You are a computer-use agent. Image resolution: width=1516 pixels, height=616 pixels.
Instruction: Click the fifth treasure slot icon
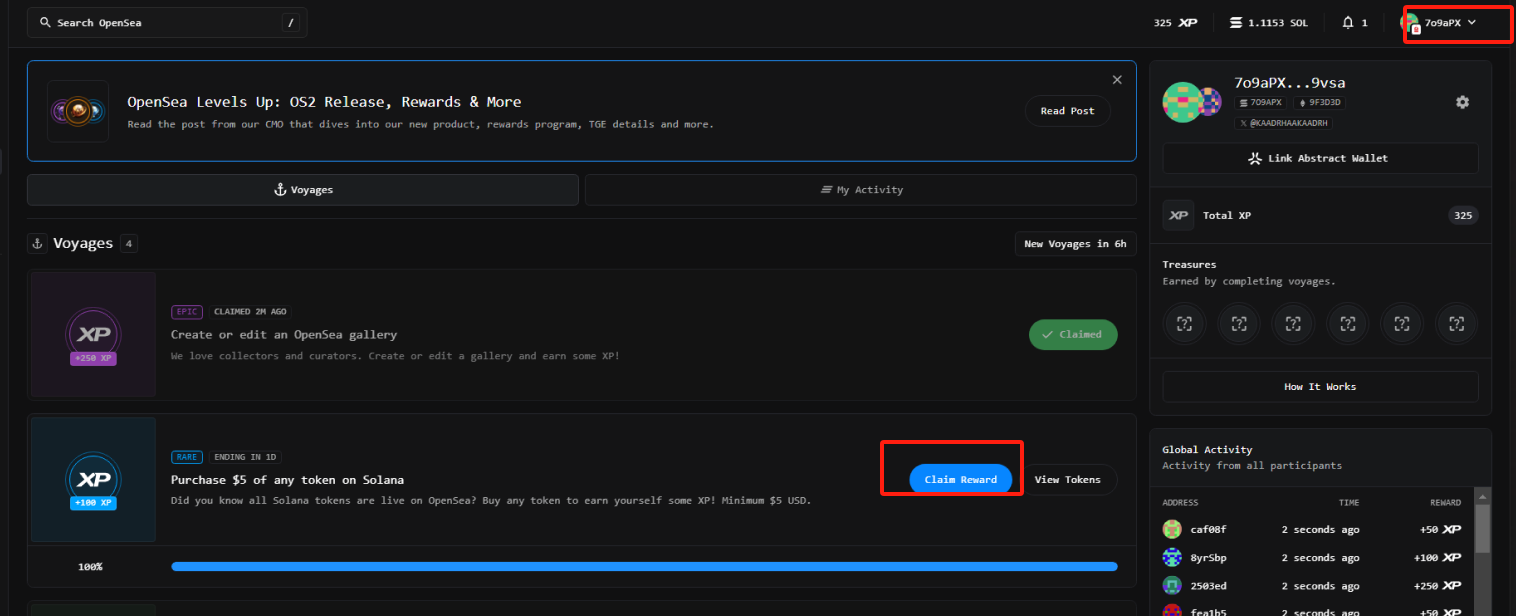coord(1402,323)
